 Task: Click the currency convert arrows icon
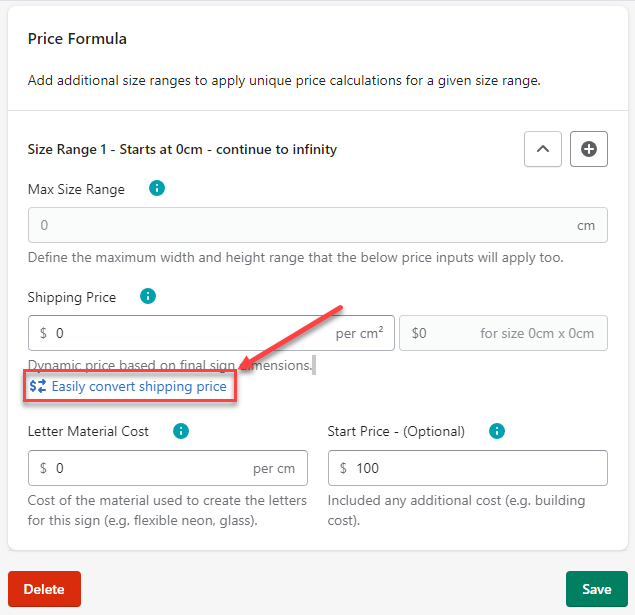tap(38, 386)
